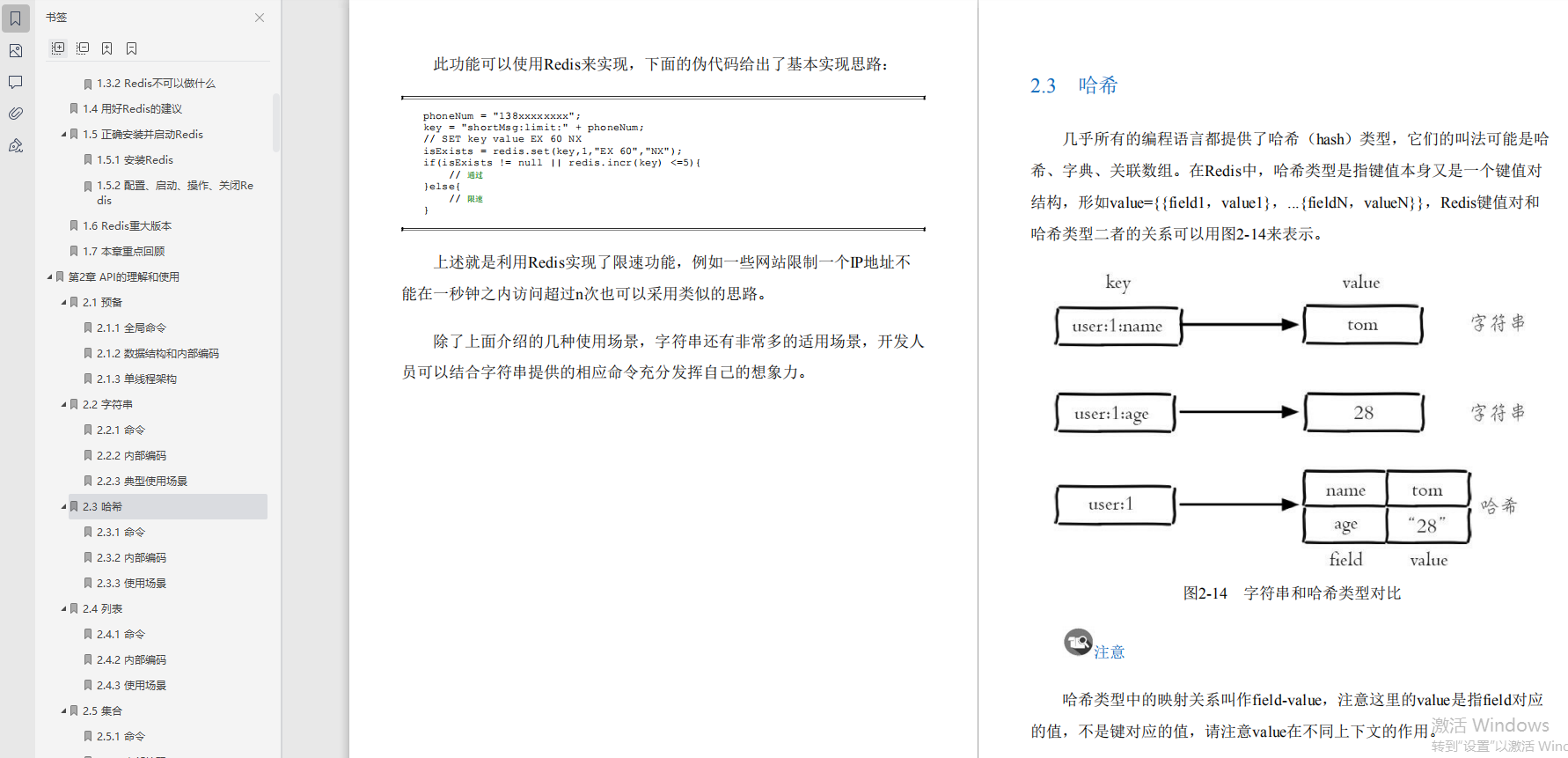Open bookmark 1.6 Redis重大版本
Image resolution: width=1568 pixels, height=758 pixels.
127,226
